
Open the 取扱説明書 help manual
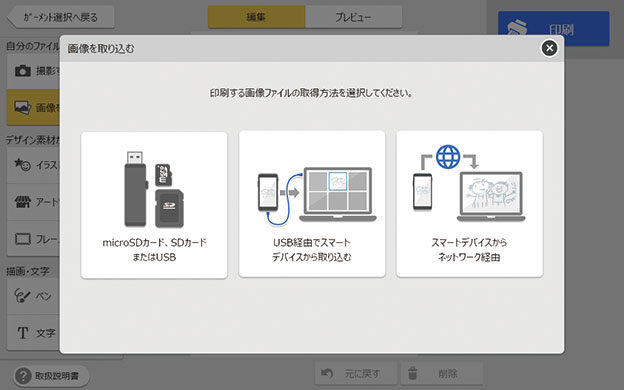coord(51,376)
